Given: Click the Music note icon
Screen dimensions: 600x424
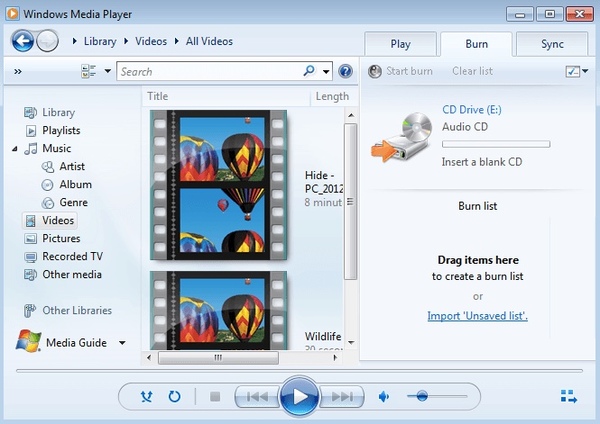Looking at the screenshot, I should (31, 148).
